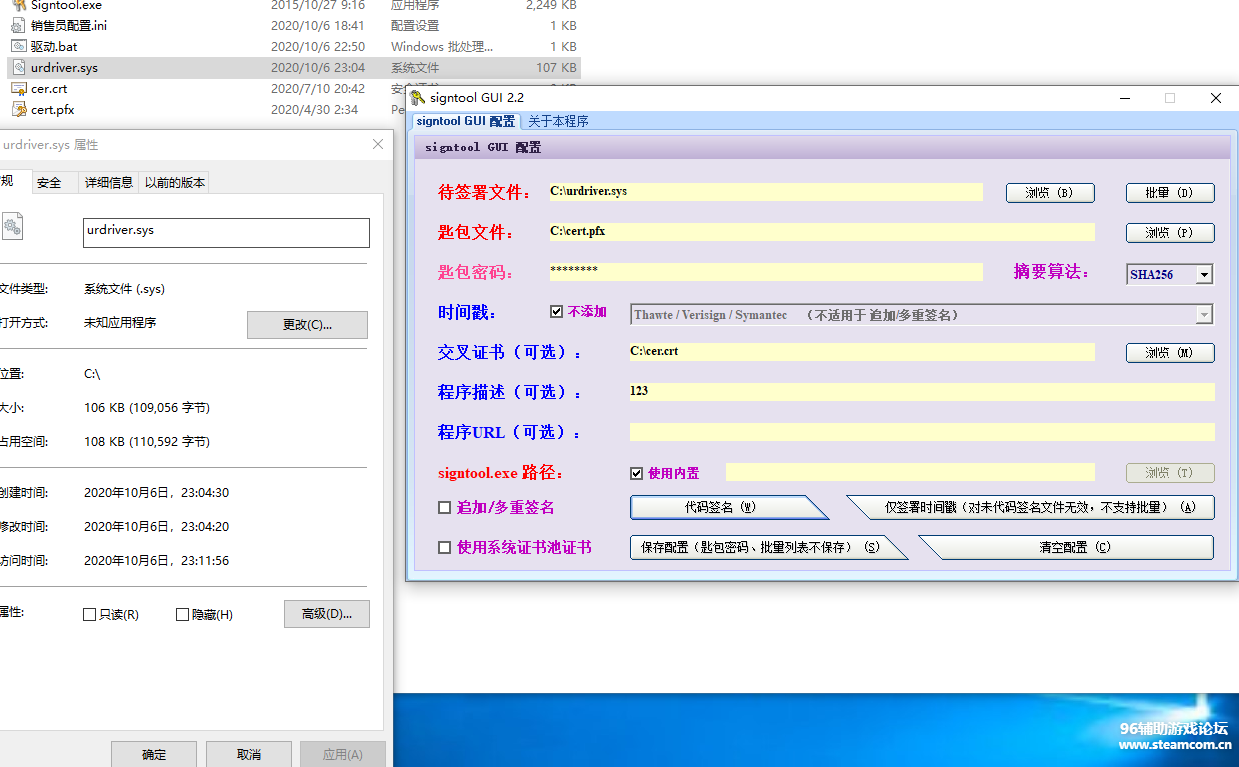Click the 销售员配置.ini file icon
Screen dimensions: 1239x767
[x=19, y=25]
